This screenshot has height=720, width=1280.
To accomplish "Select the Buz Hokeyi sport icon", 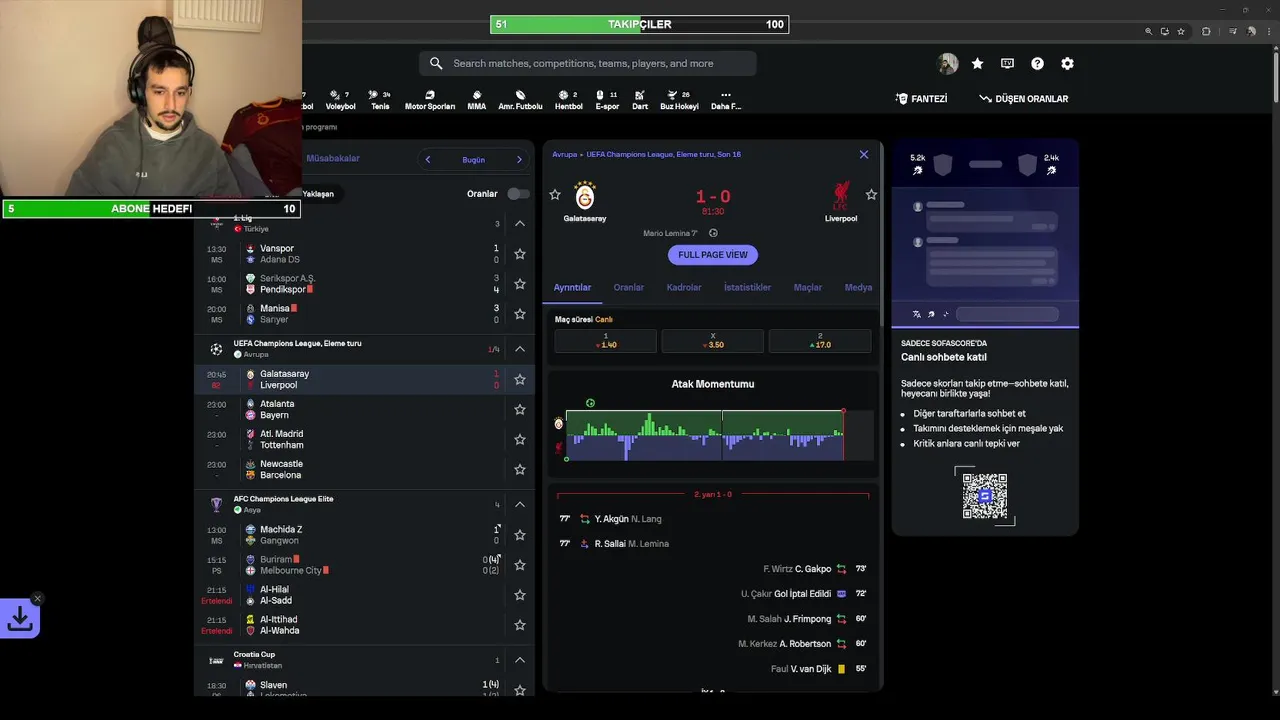I will click(x=679, y=100).
